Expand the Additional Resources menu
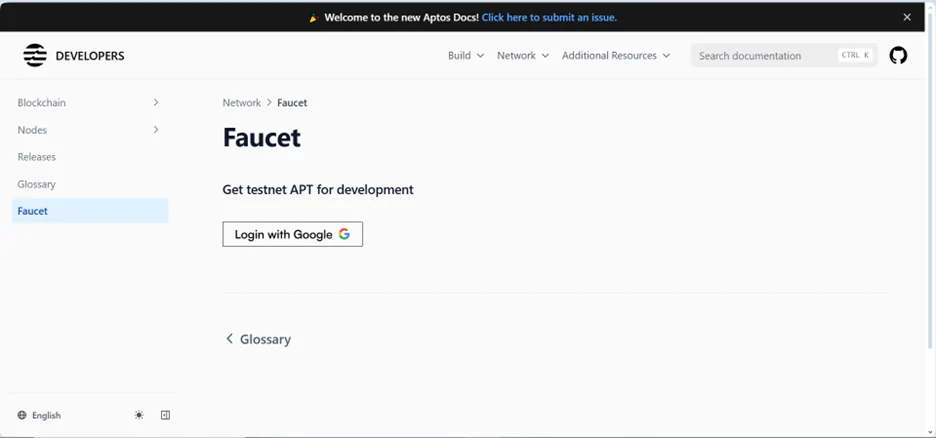The image size is (936, 438). click(x=616, y=55)
